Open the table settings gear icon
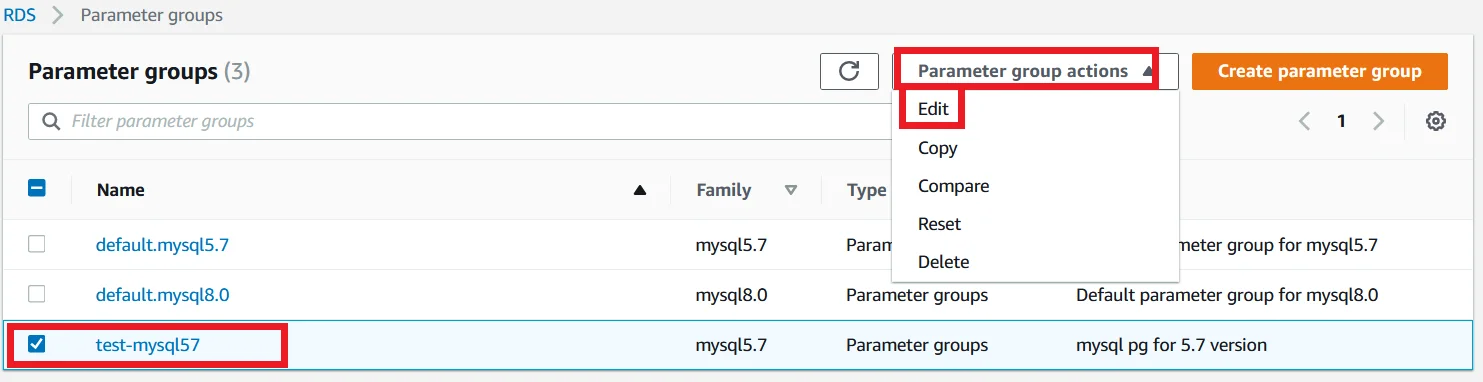1483x382 pixels. (x=1436, y=121)
